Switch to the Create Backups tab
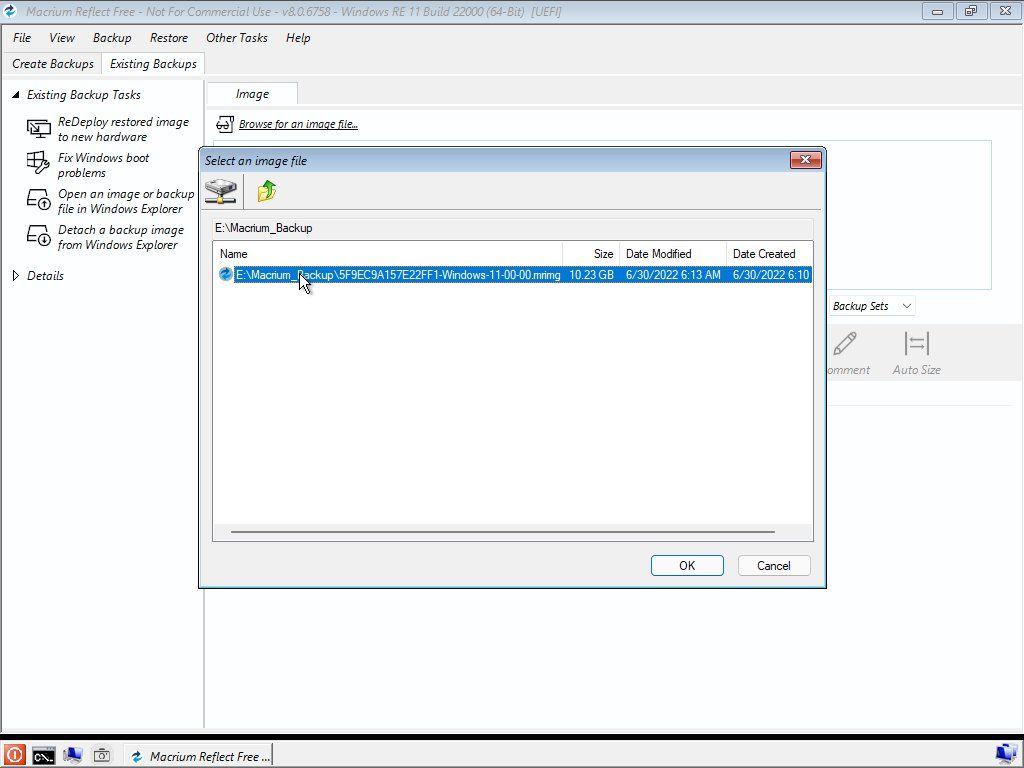The width and height of the screenshot is (1024, 768). pos(53,64)
